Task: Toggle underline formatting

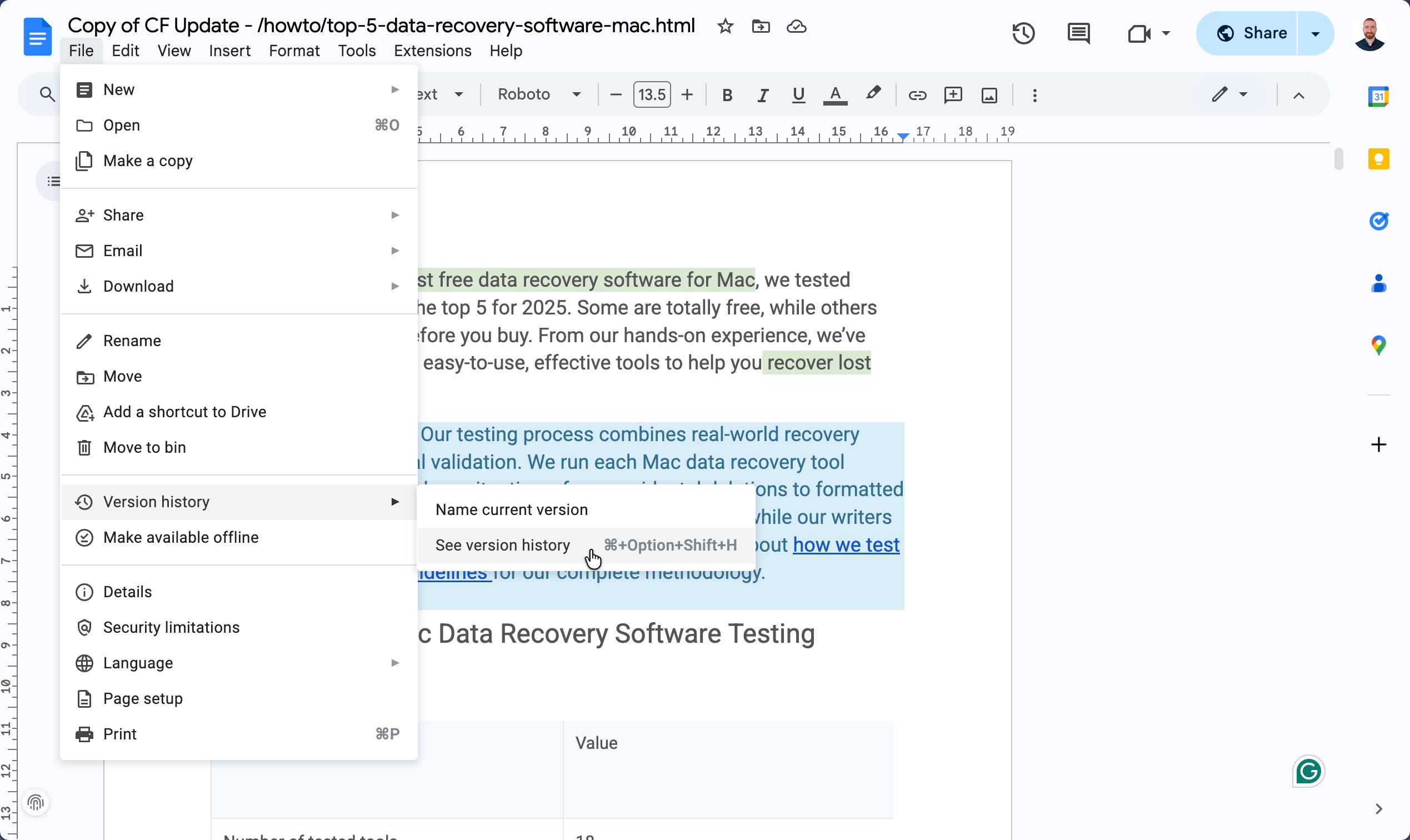Action: pos(798,94)
